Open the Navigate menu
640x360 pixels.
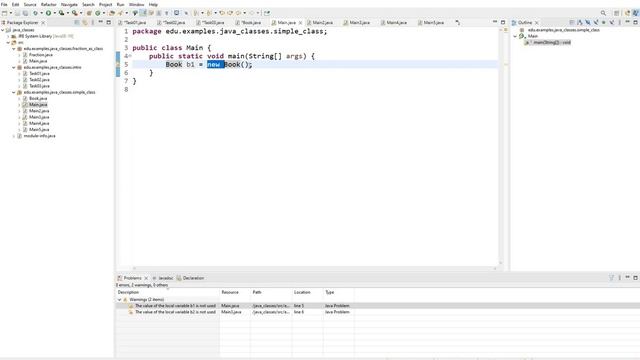(69, 4)
